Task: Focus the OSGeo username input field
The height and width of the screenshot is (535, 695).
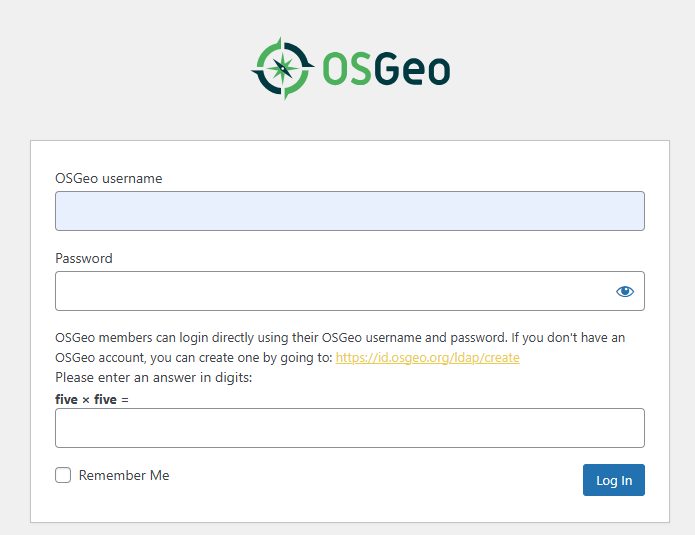Action: pos(349,211)
